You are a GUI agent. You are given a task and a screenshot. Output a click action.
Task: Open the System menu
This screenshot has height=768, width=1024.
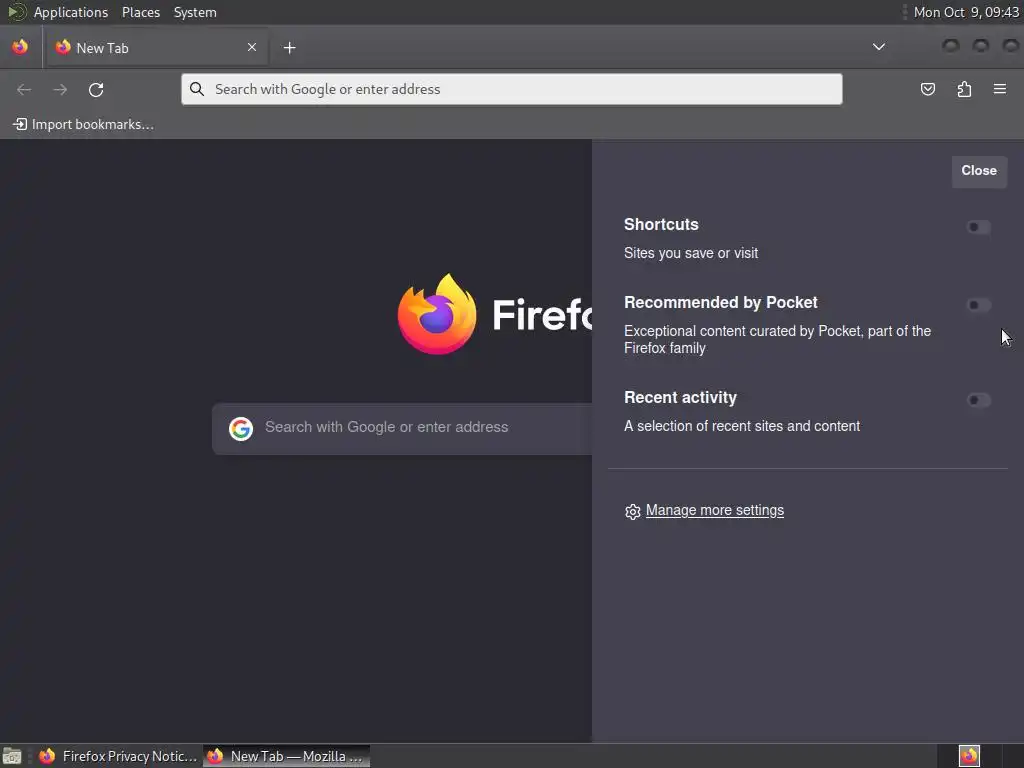tap(195, 12)
